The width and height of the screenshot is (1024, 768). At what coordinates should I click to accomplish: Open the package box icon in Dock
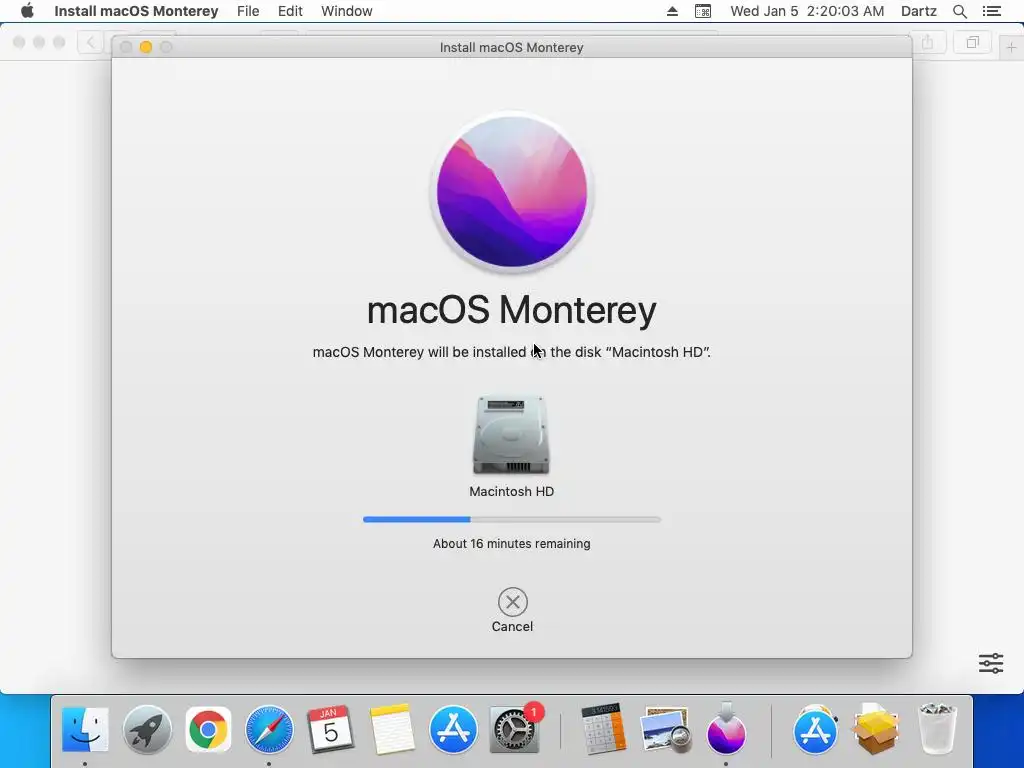(x=876, y=729)
